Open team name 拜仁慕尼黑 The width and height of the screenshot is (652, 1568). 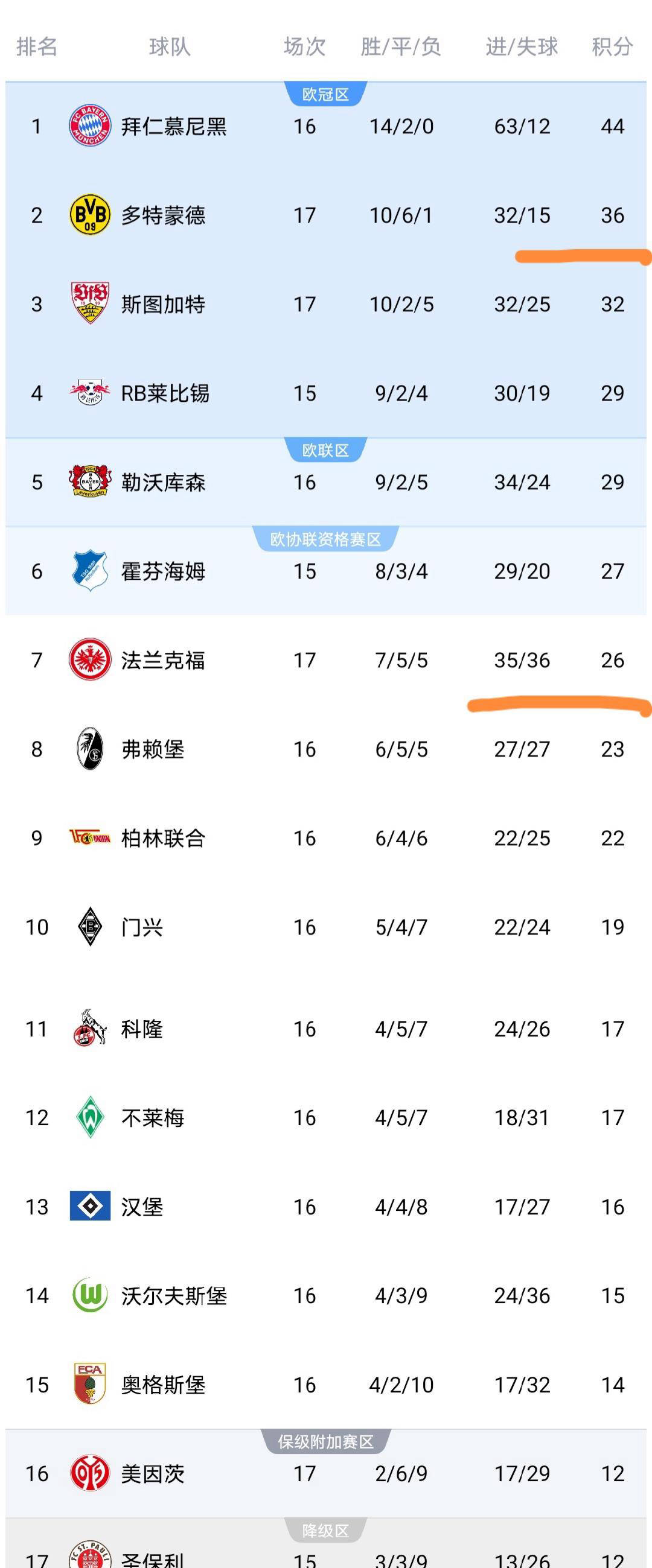174,127
